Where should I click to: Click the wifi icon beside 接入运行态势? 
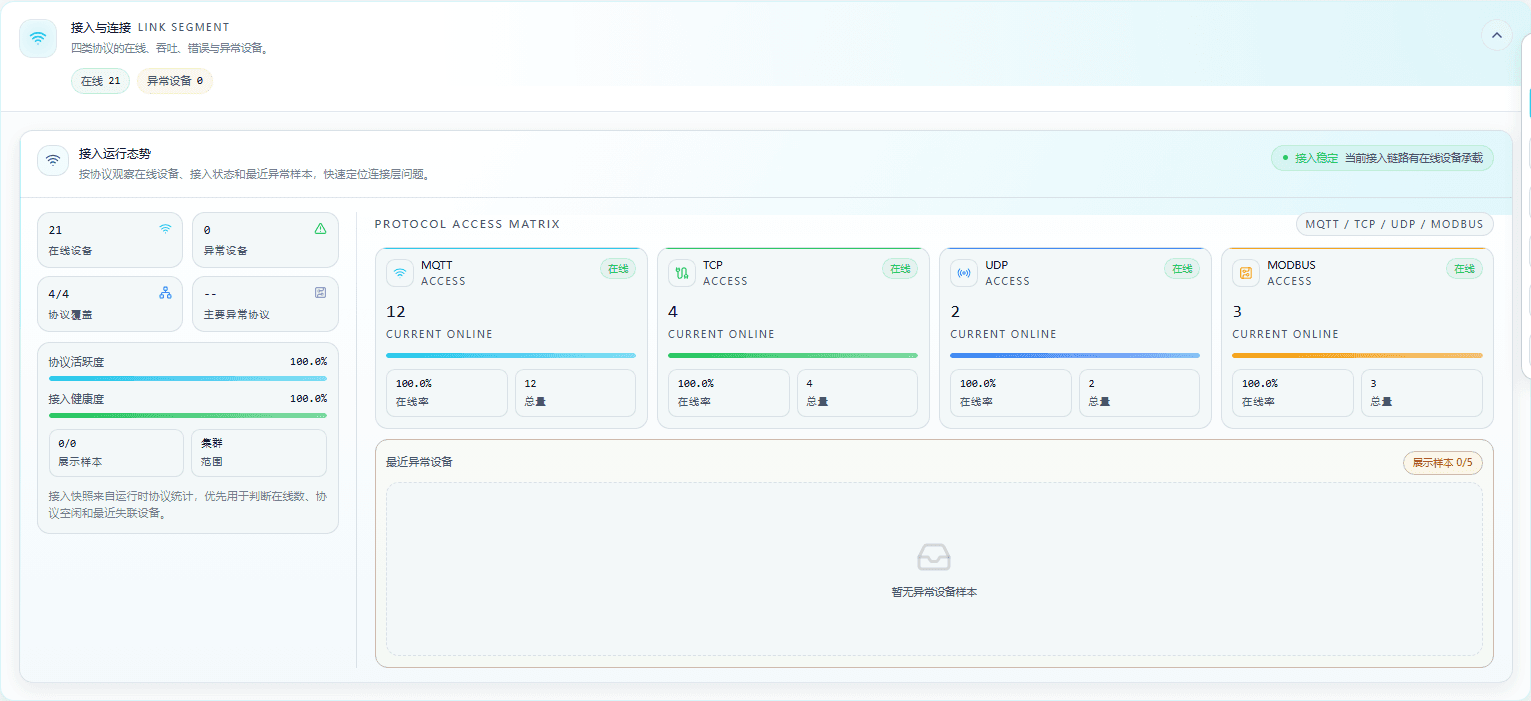(53, 160)
